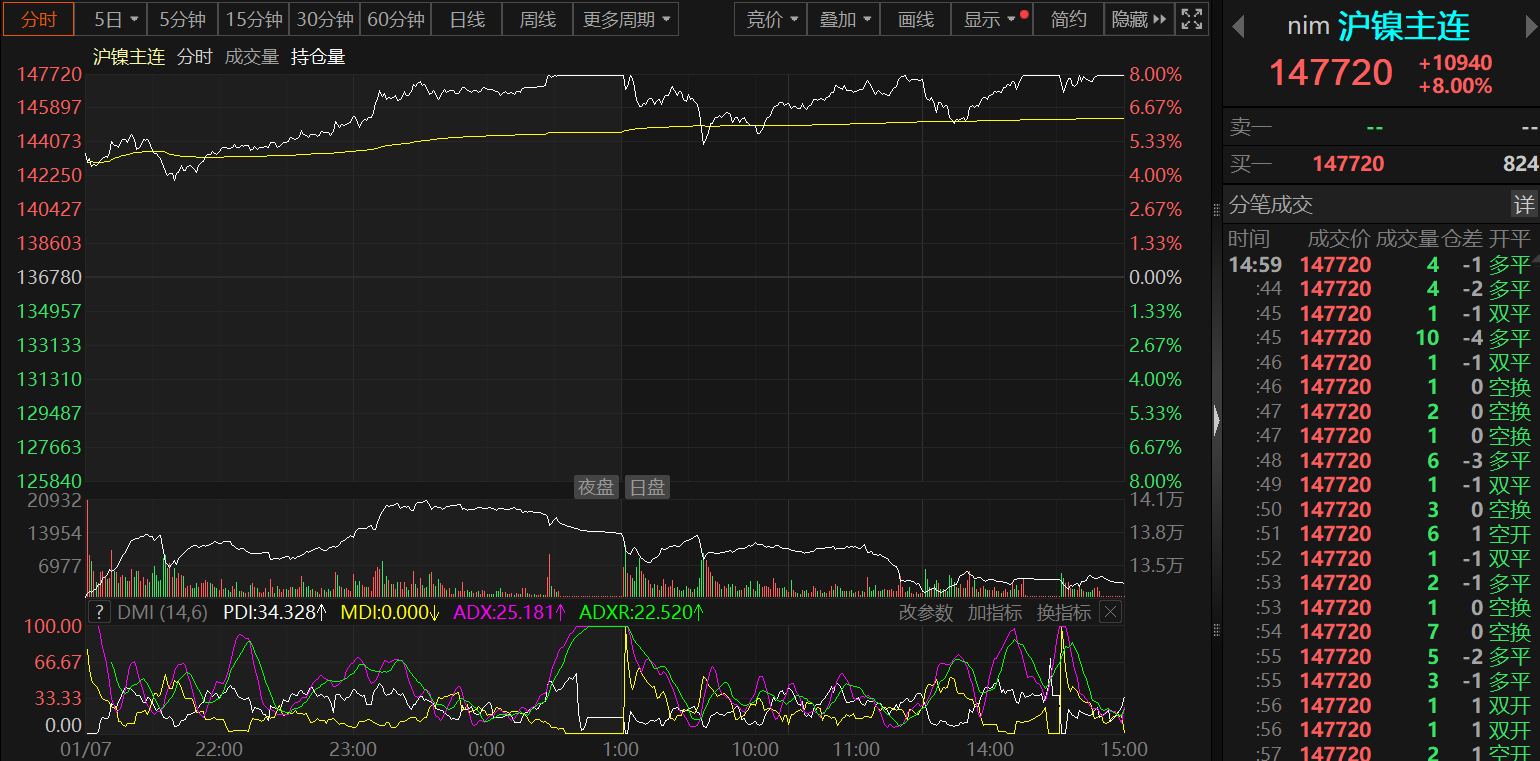The image size is (1540, 761).
Task: Open the 显示 display dropdown
Action: [x=991, y=19]
